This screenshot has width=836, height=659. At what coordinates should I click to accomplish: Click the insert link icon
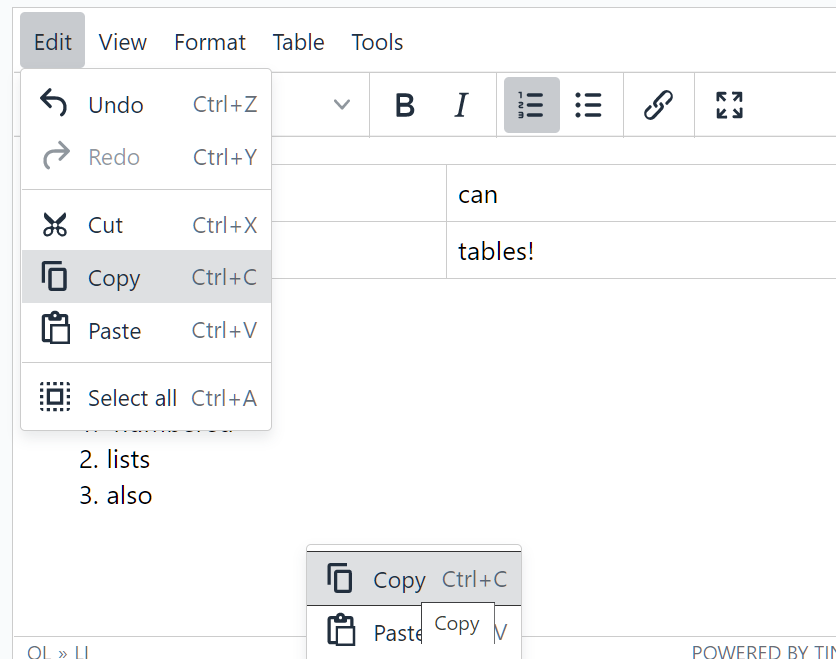(x=658, y=105)
